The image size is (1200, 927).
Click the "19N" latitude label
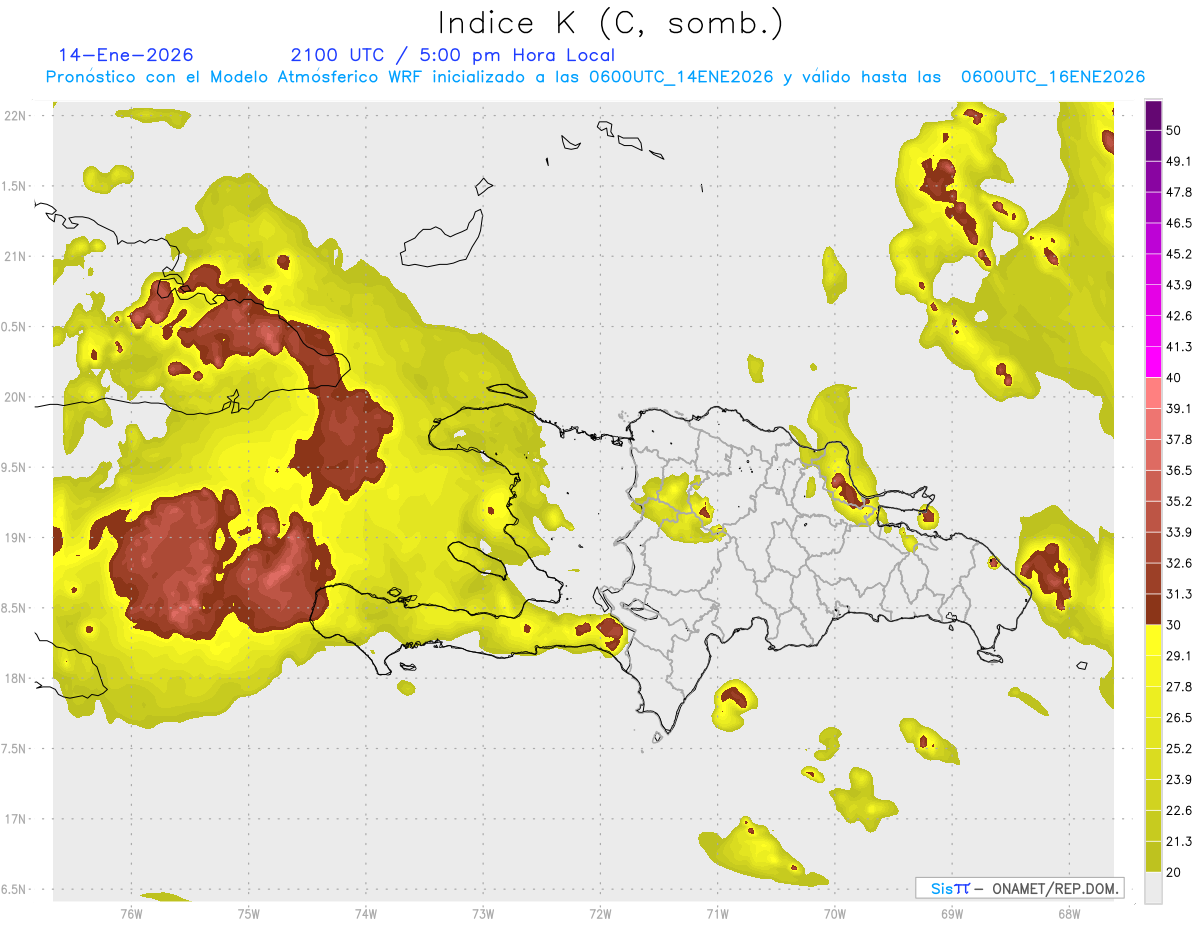click(15, 537)
